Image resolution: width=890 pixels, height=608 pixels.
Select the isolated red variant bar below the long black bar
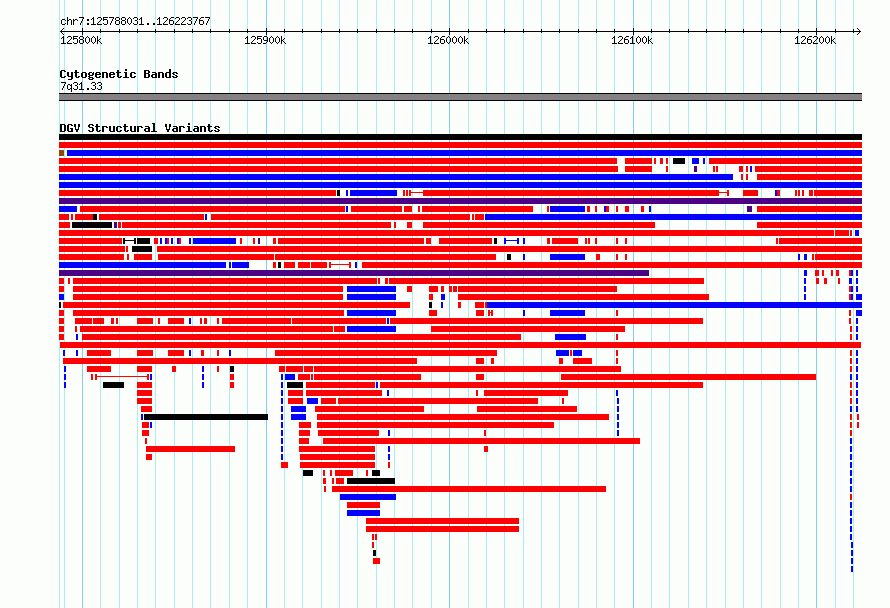190,449
